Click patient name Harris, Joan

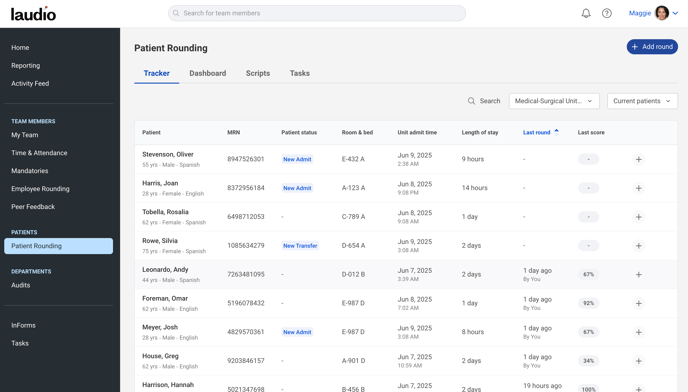pyautogui.click(x=160, y=183)
